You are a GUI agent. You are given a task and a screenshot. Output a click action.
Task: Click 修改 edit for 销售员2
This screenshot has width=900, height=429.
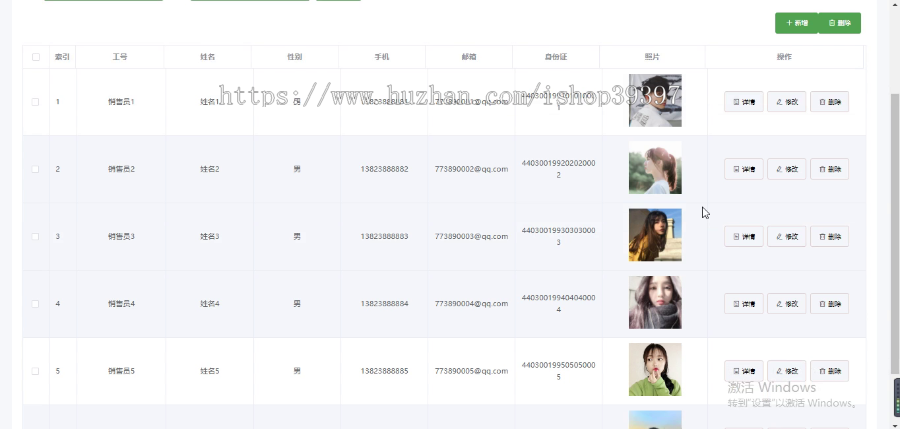point(786,169)
